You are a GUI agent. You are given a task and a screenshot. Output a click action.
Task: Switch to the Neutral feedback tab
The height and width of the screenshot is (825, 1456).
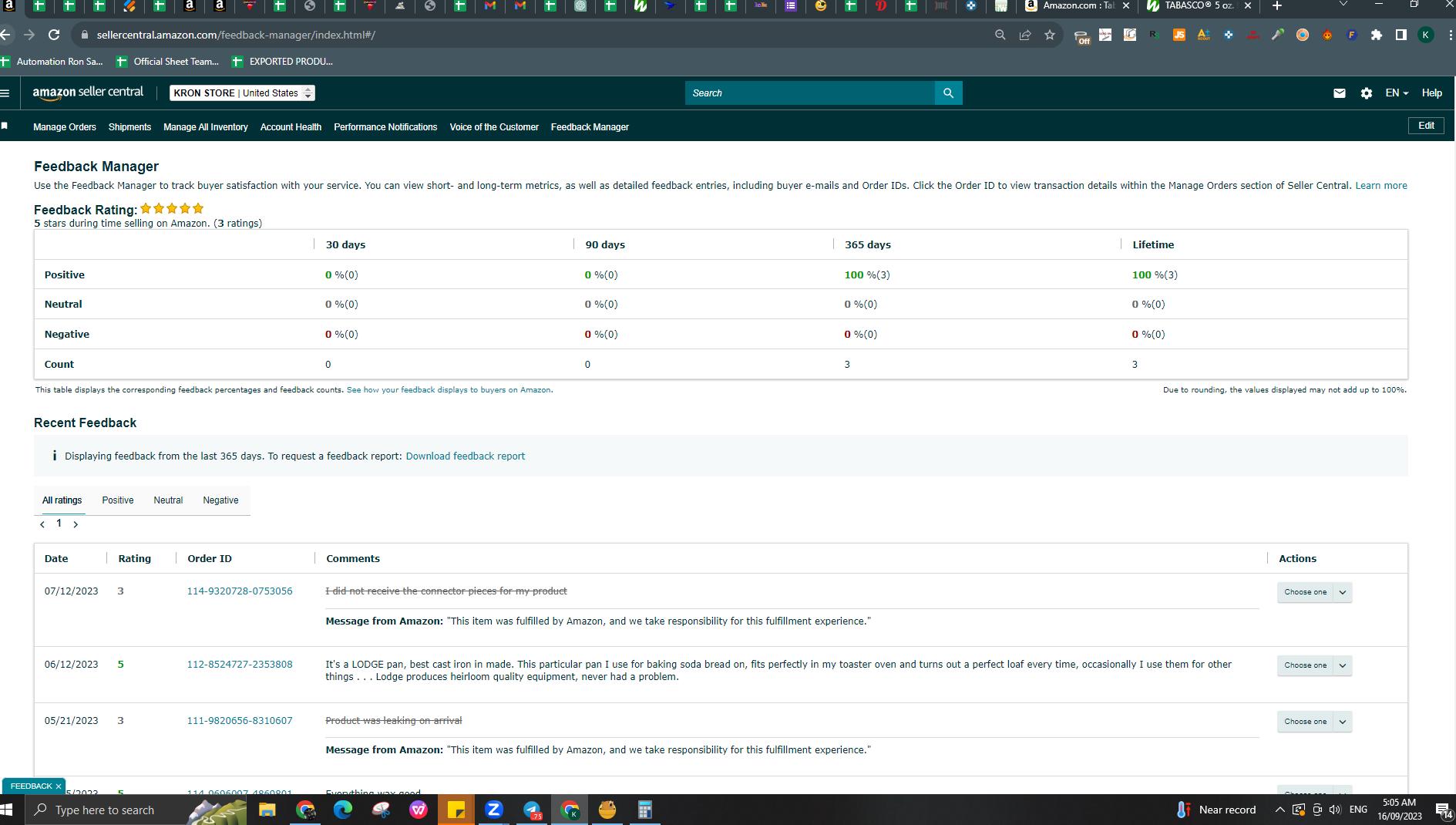(x=168, y=500)
